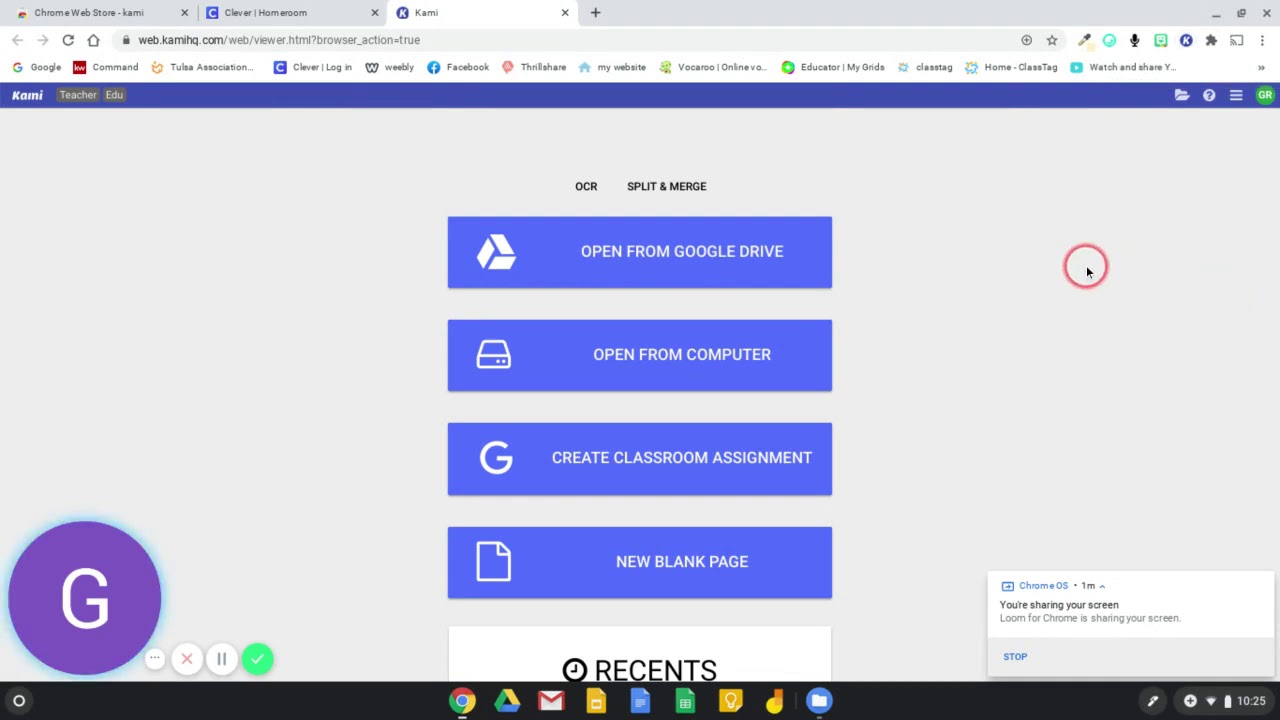
Task: Go to Chrome home page icon
Action: pos(94,40)
